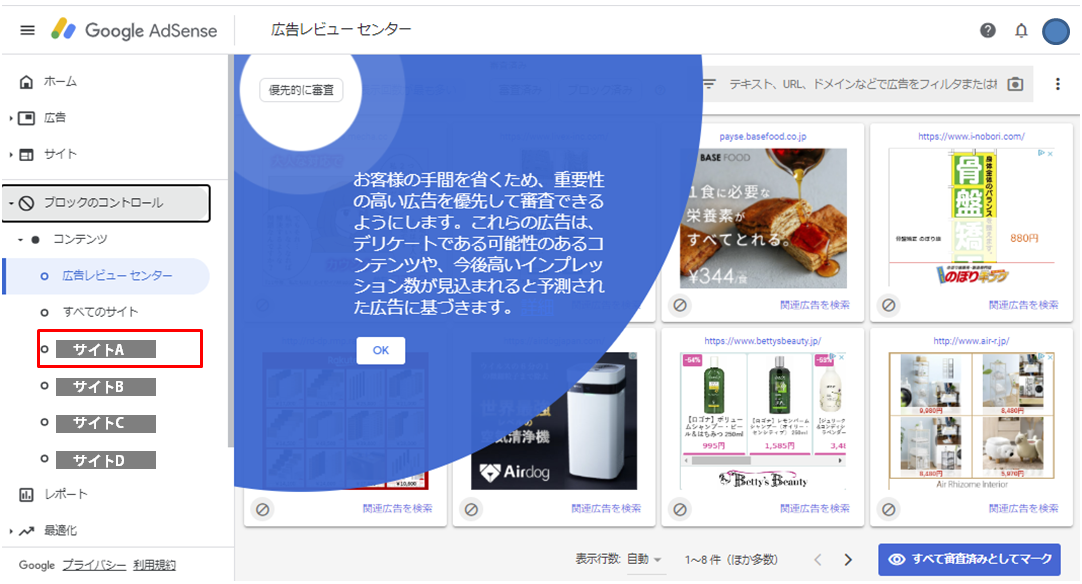Show notifications via the bell icon
Viewport: 1082px width, 584px height.
(x=1021, y=30)
